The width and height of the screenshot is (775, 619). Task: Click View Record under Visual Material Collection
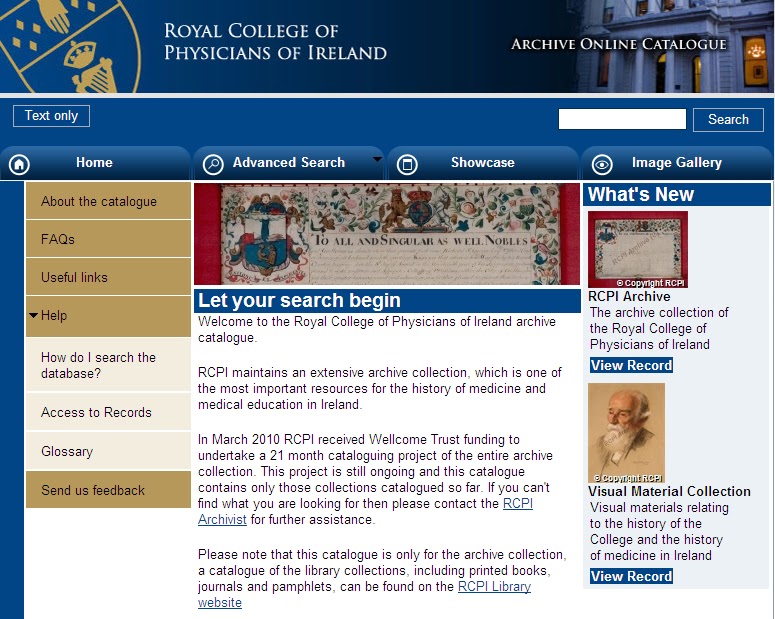click(631, 576)
